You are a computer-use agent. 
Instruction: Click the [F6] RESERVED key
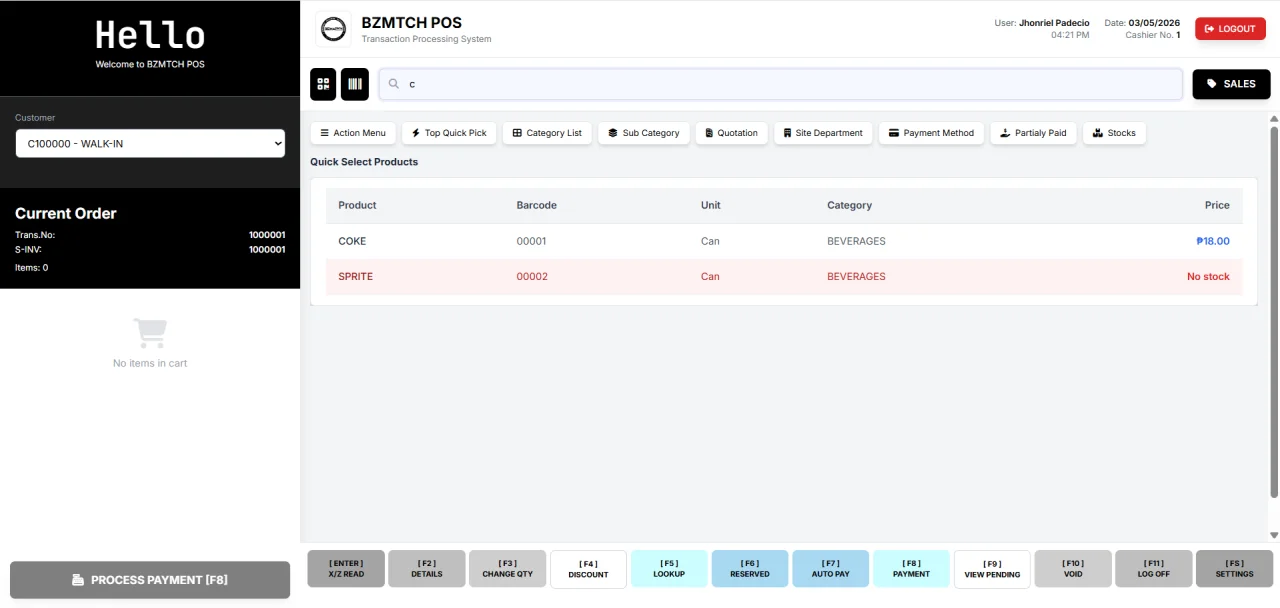(750, 569)
